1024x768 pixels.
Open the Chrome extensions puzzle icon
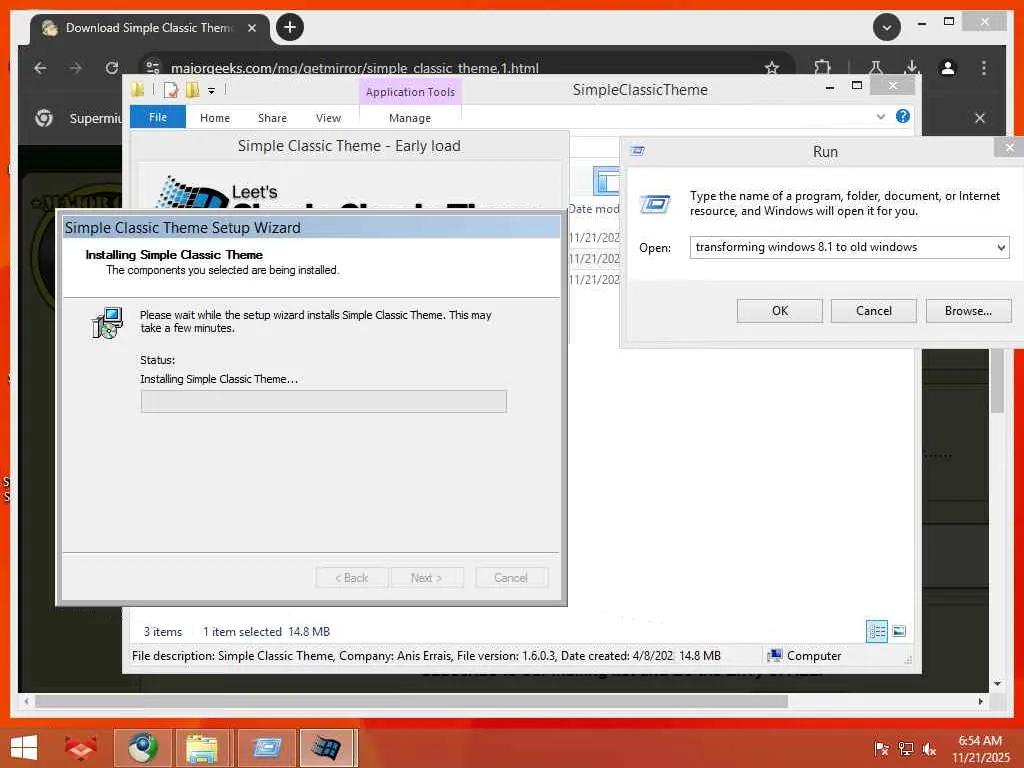822,67
